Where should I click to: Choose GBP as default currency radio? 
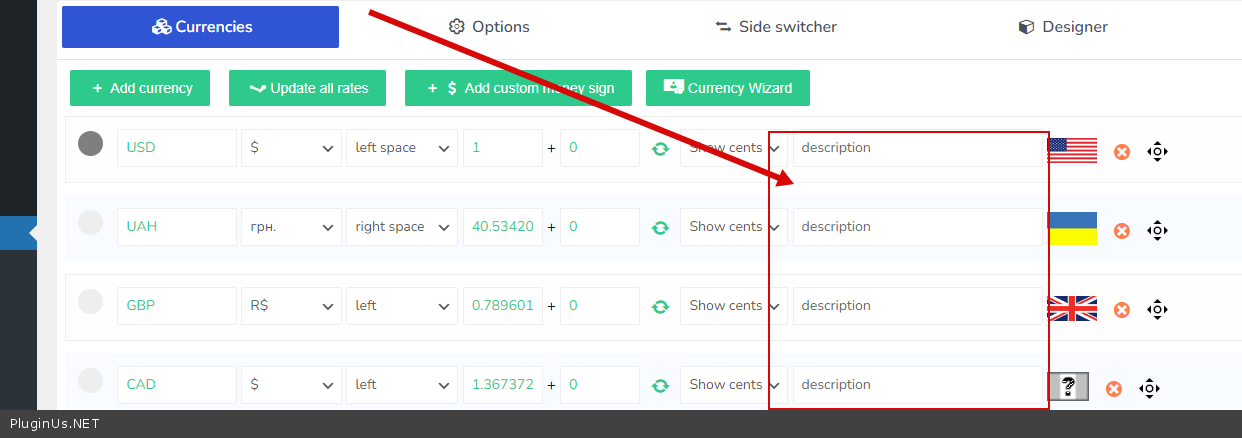pos(91,301)
